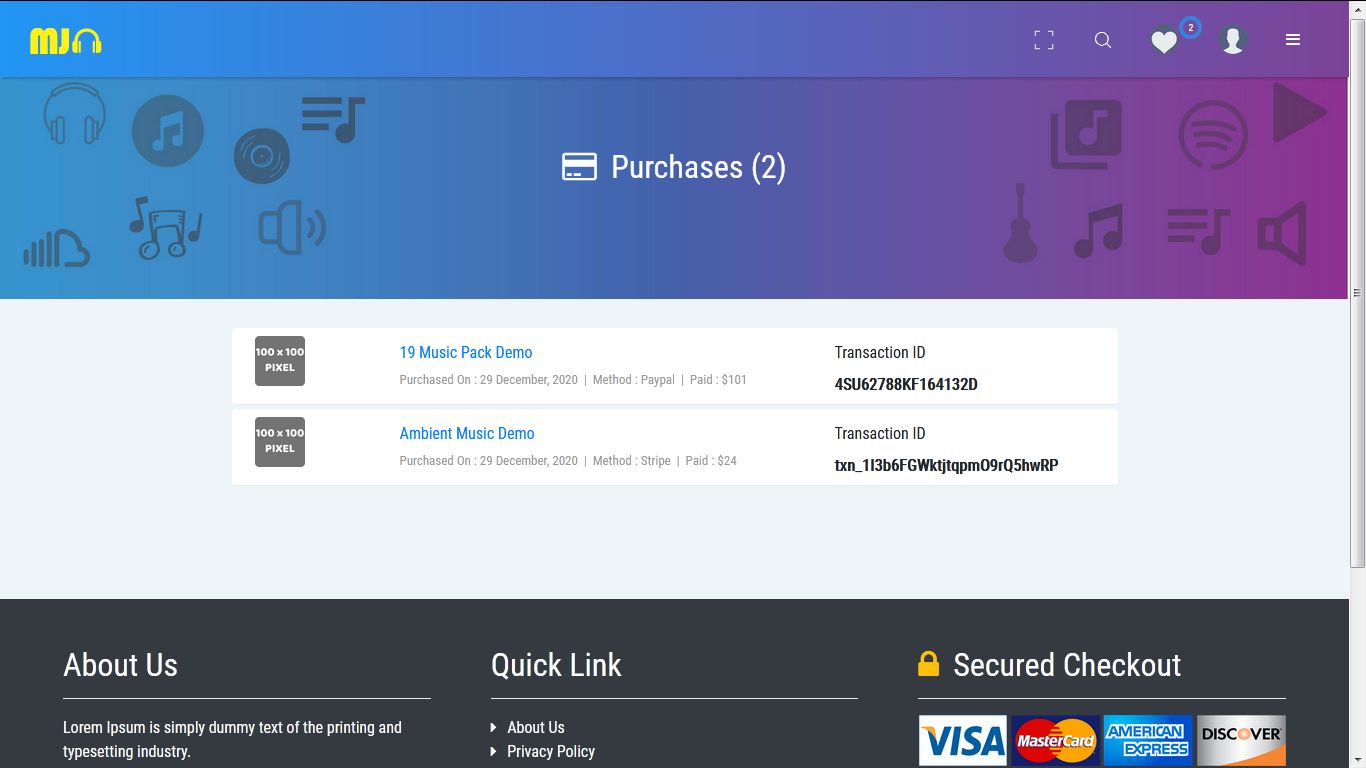This screenshot has width=1366, height=768.
Task: Click the user profile avatar icon
Action: 1233,40
